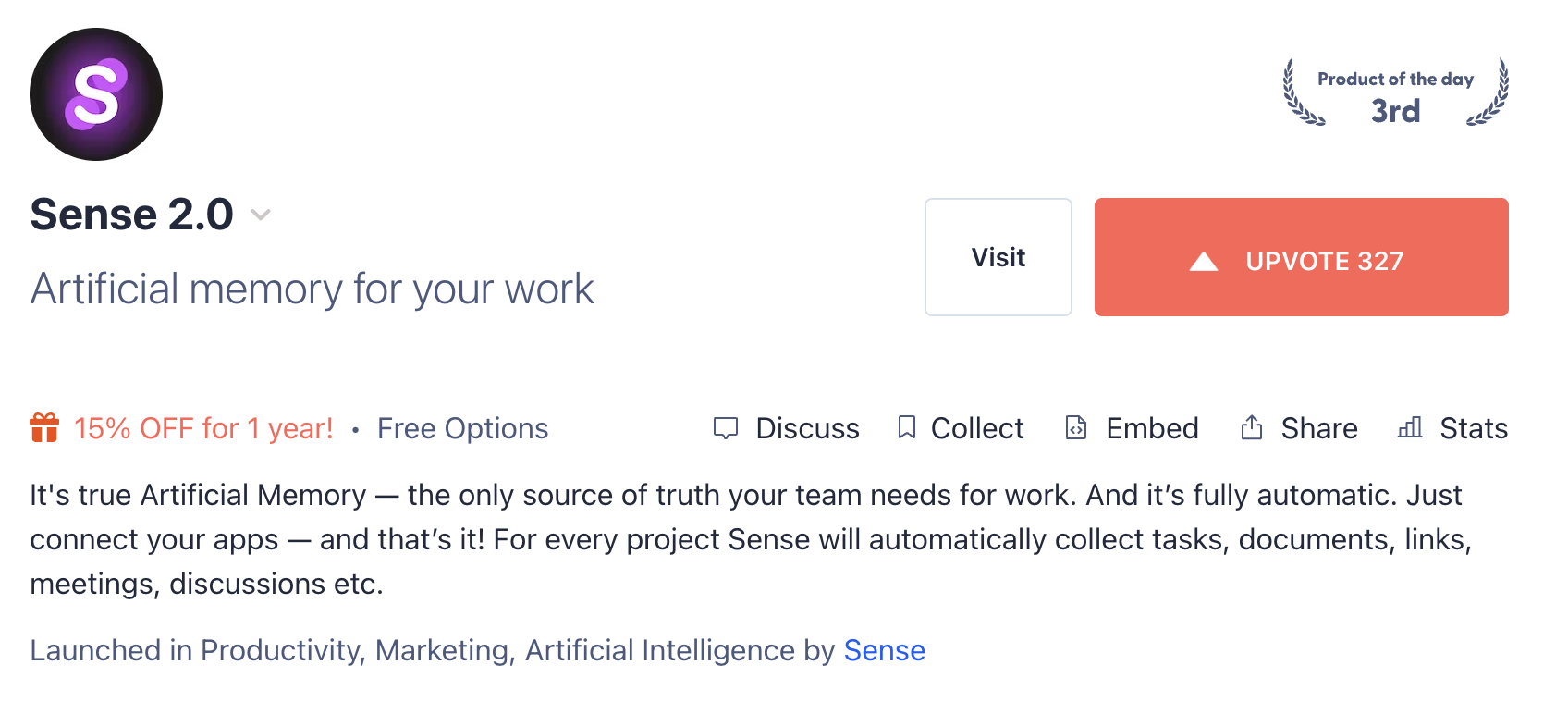Add product via Collect label
The height and width of the screenshot is (714, 1568).
[977, 428]
